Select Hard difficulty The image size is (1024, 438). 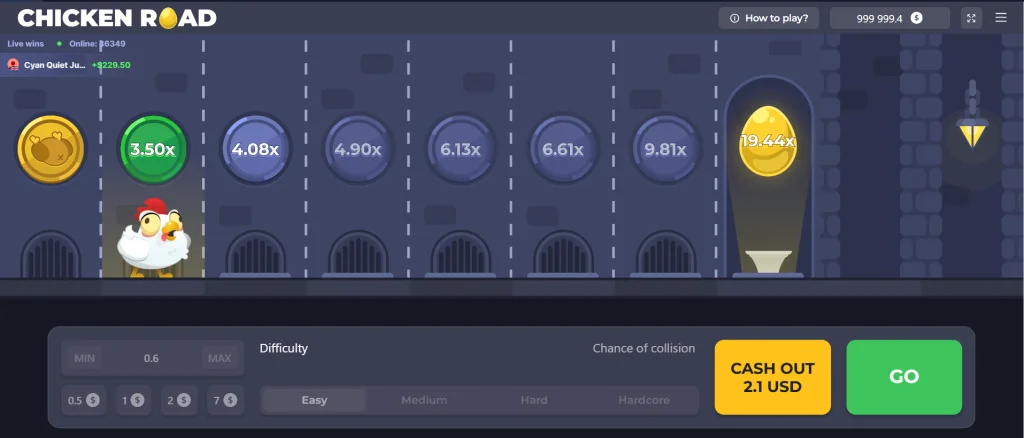pos(534,400)
